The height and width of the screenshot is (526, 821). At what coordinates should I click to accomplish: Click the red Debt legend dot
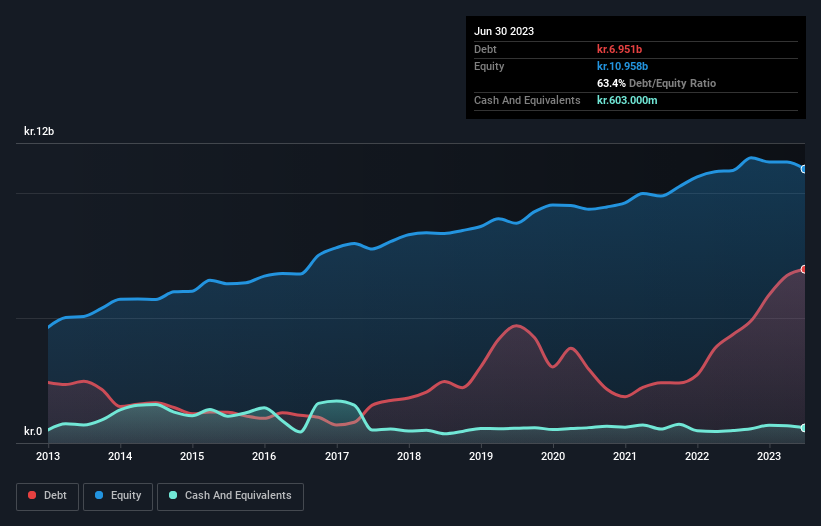point(32,495)
